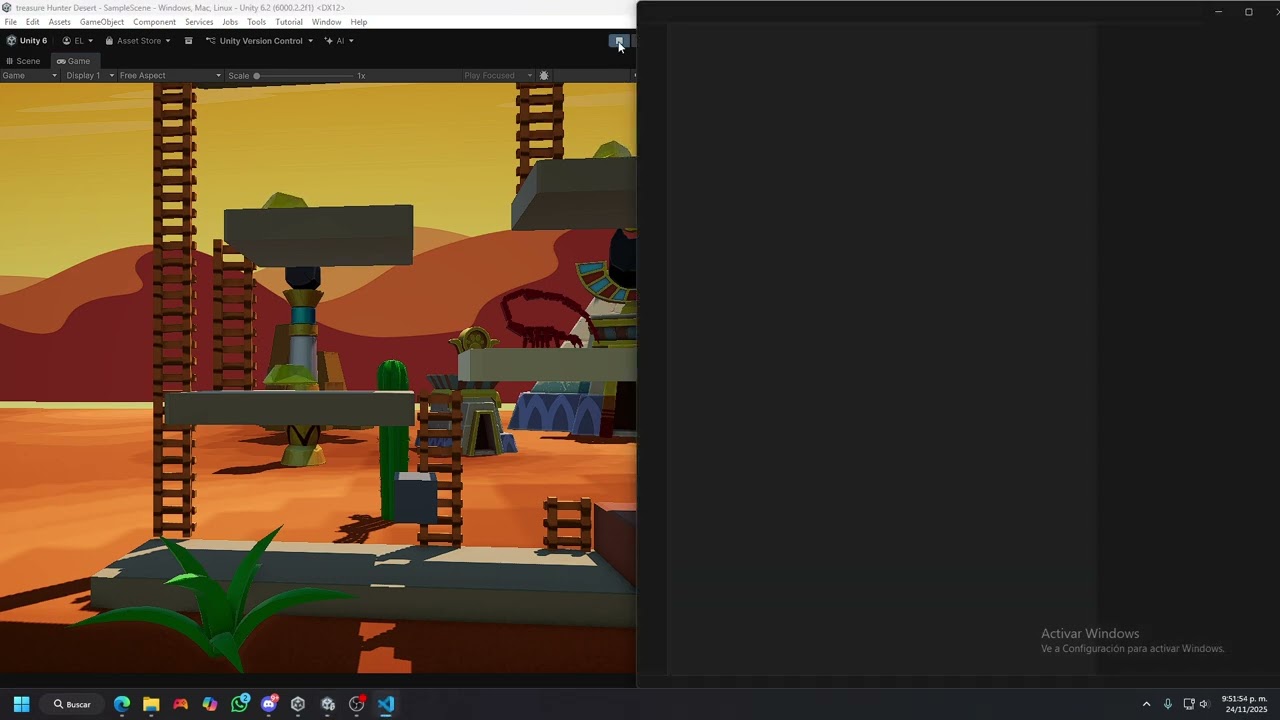
Task: Maximize the dark window on the right
Action: click(x=1248, y=12)
